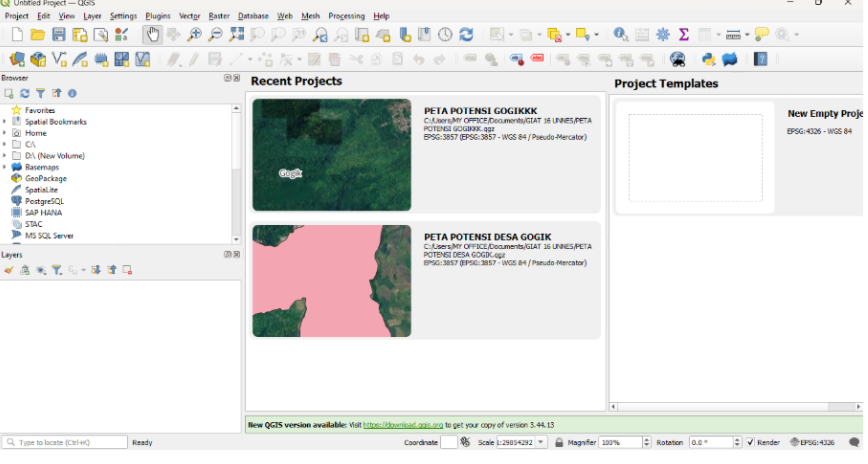868x464 pixels.
Task: Open the Layer menu
Action: pos(92,16)
